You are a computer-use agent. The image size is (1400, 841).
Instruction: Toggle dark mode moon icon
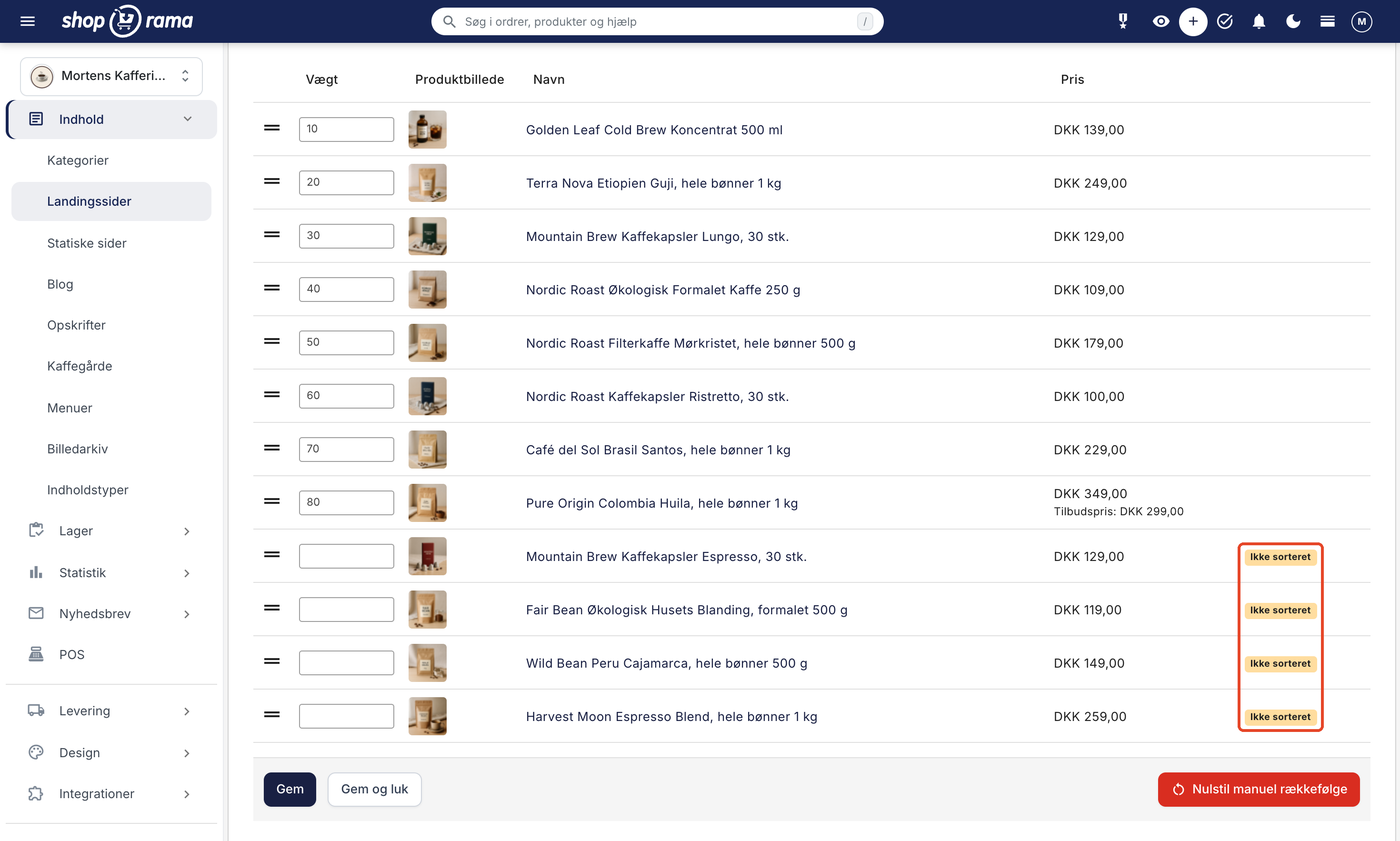pos(1293,21)
